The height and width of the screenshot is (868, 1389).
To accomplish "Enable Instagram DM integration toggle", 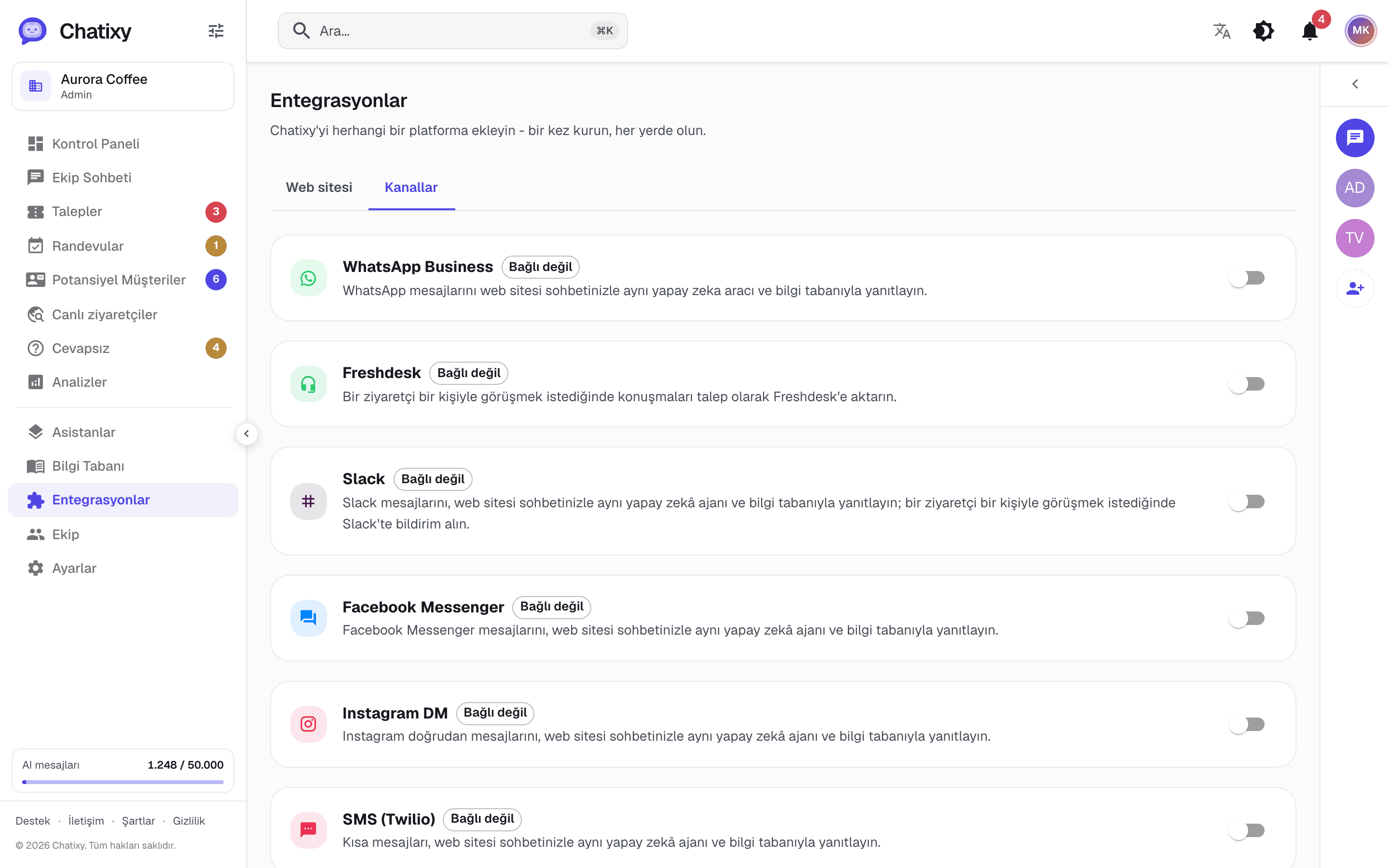I will tap(1247, 724).
